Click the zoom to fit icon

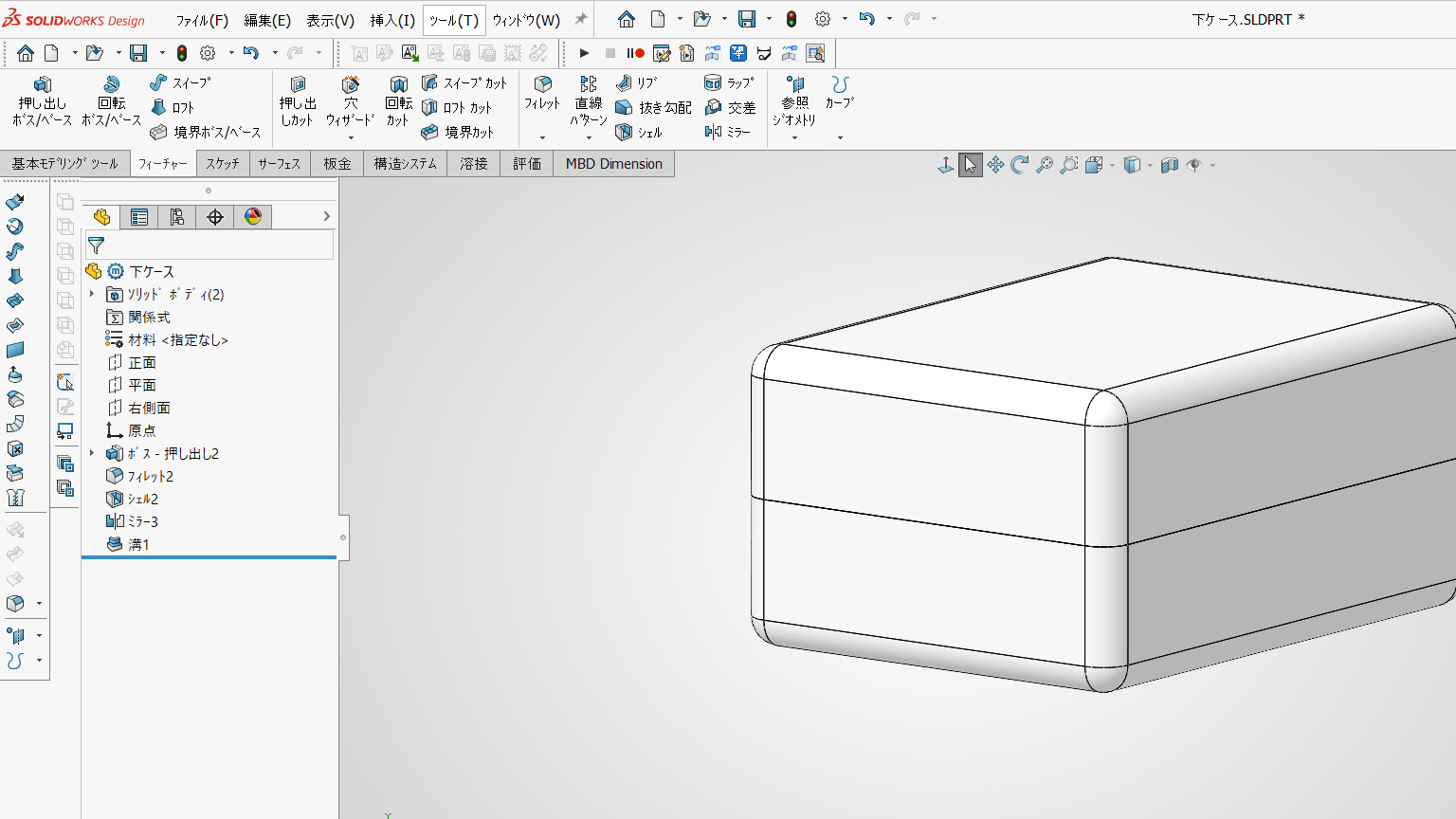(1045, 165)
